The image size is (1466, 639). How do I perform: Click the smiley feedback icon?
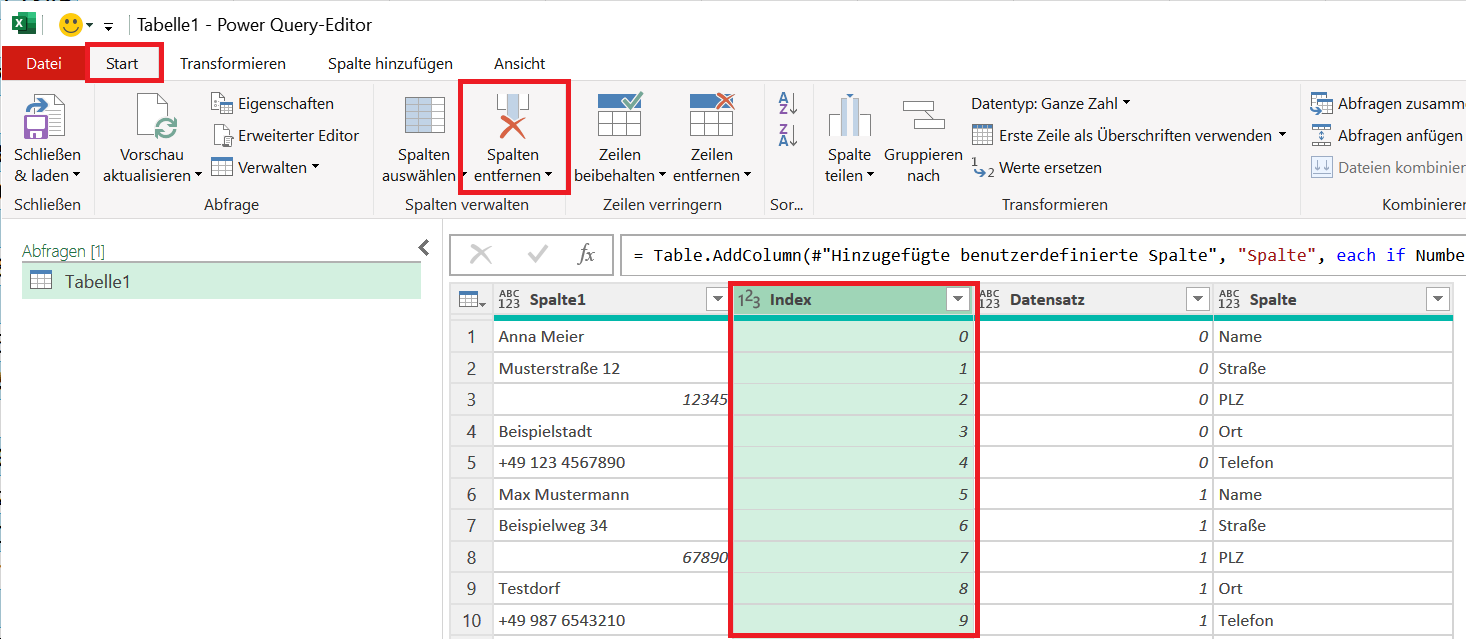point(71,24)
